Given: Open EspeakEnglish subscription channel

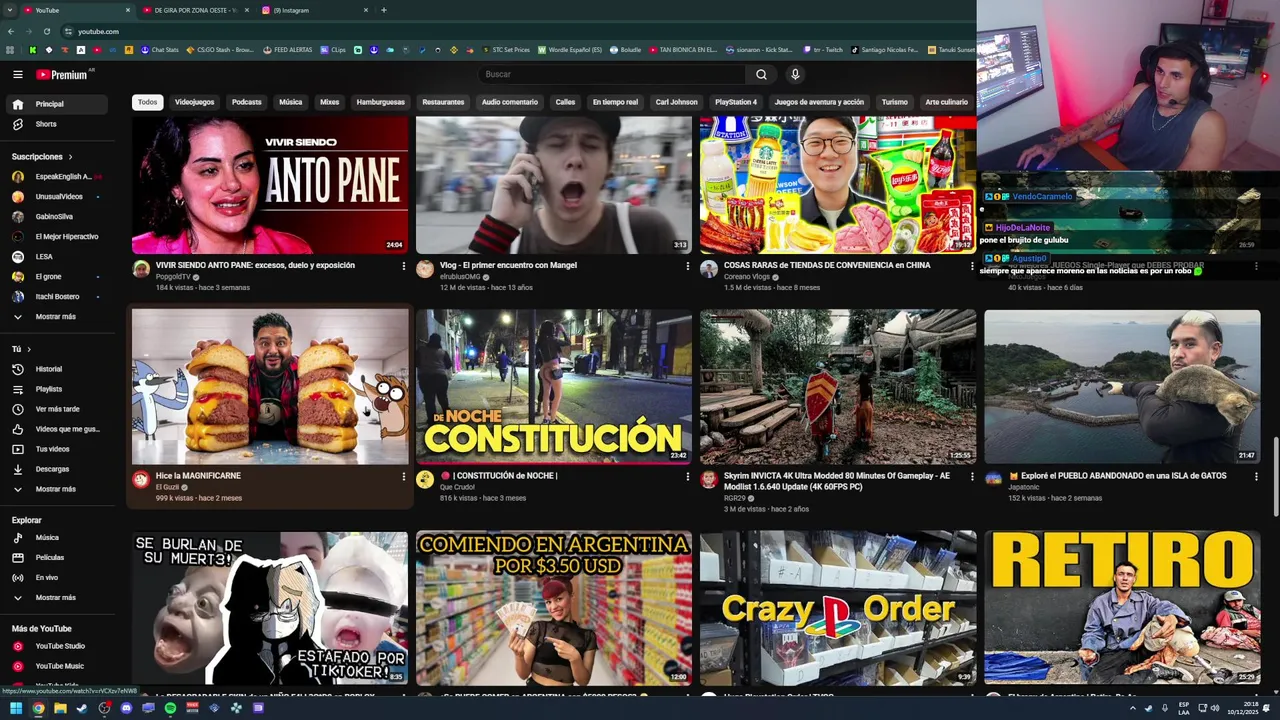Looking at the screenshot, I should click(x=58, y=177).
